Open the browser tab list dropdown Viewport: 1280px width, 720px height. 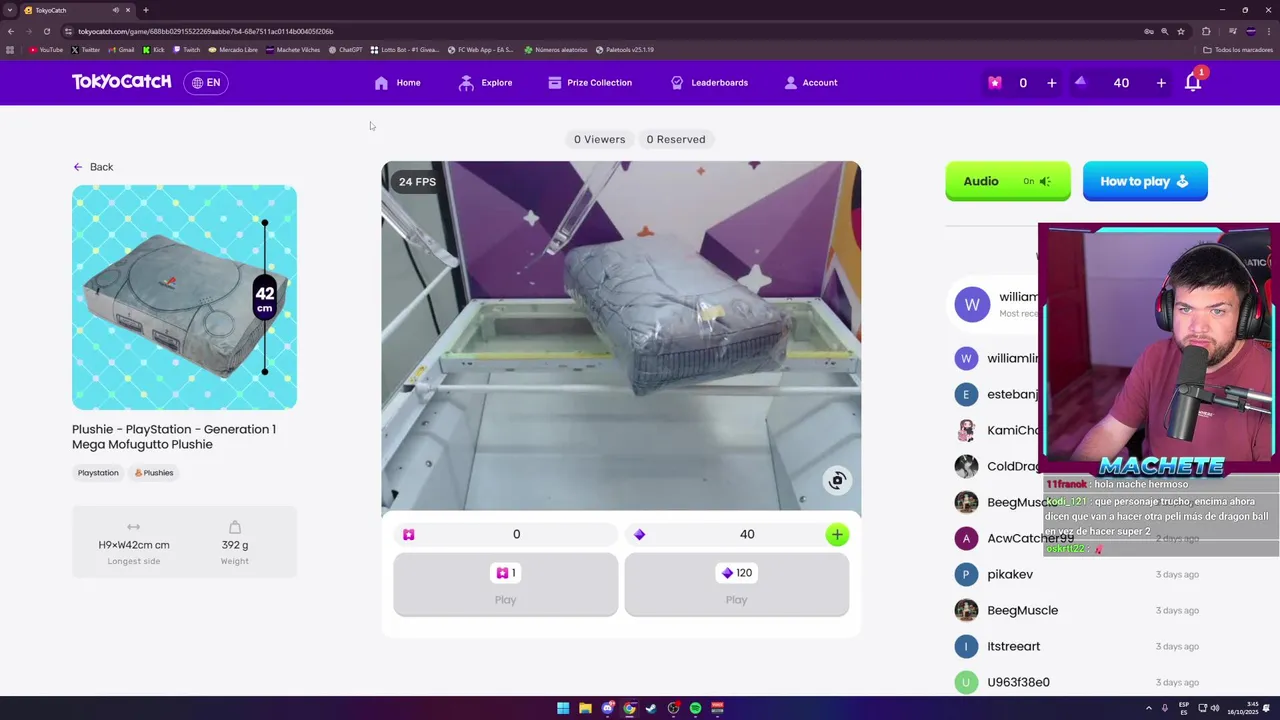(x=10, y=10)
